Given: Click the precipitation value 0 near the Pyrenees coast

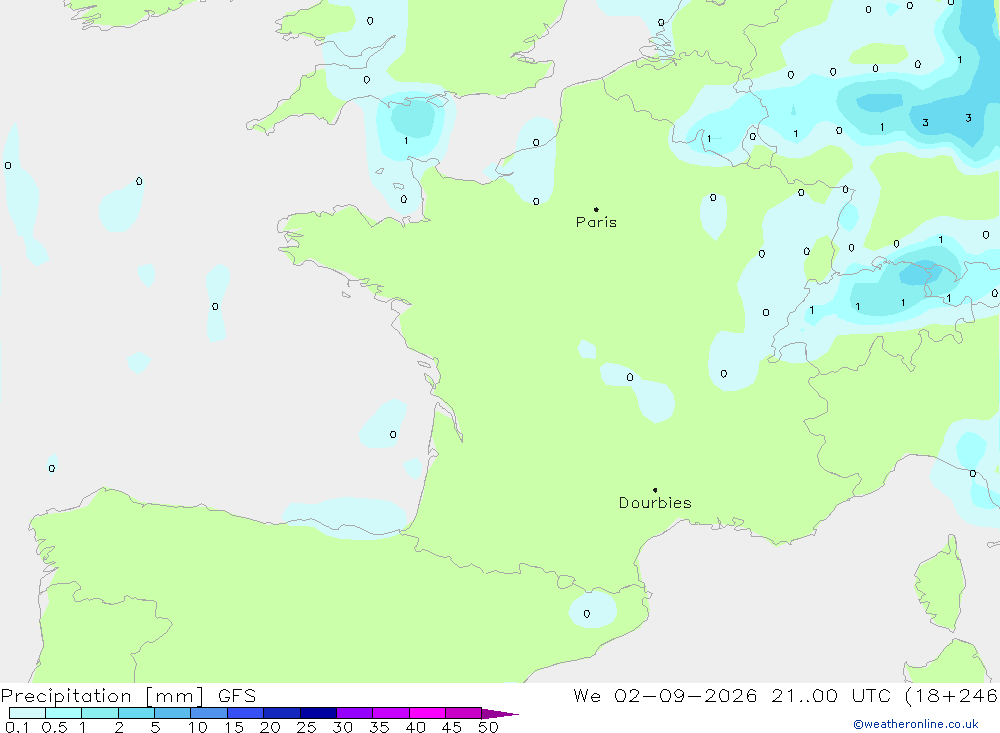Looking at the screenshot, I should (x=587, y=614).
